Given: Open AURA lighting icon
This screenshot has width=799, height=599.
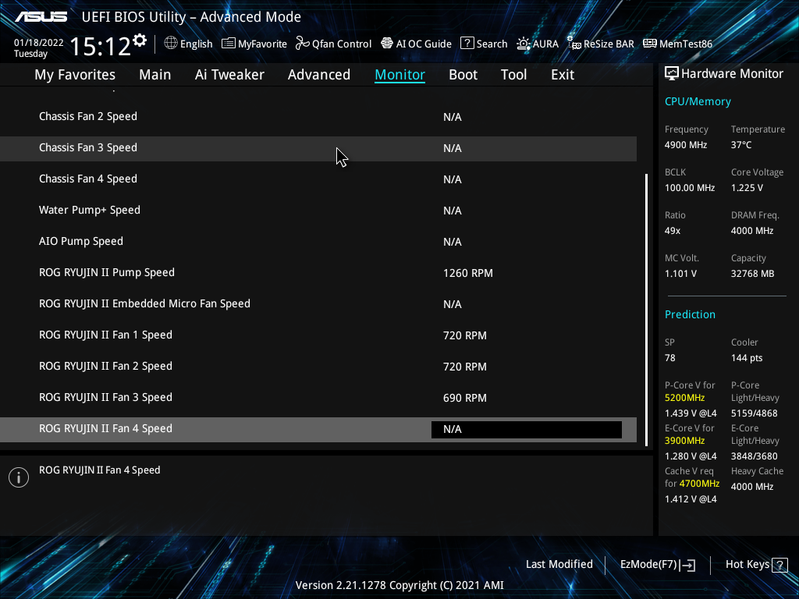Looking at the screenshot, I should point(523,44).
